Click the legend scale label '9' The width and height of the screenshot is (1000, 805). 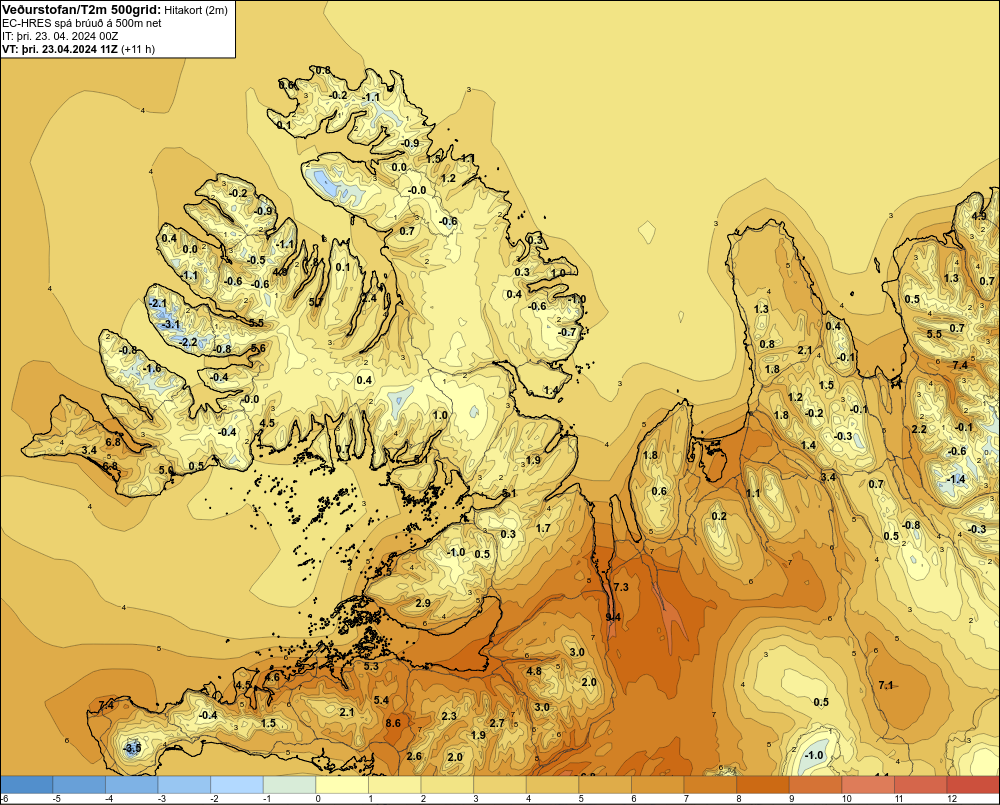point(791,799)
